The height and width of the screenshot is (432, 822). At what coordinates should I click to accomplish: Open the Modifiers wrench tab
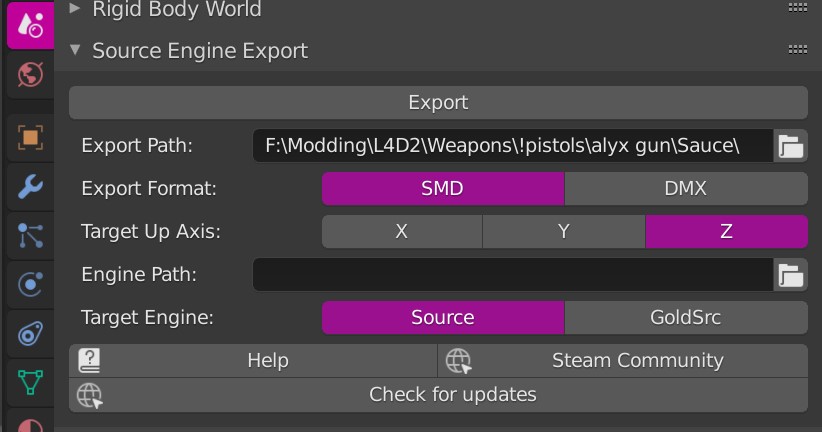[x=30, y=186]
